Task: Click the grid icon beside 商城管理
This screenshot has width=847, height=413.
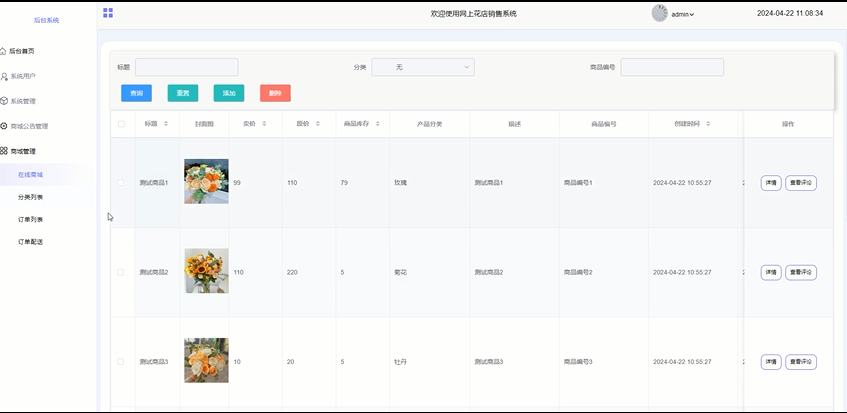Action: [x=4, y=151]
